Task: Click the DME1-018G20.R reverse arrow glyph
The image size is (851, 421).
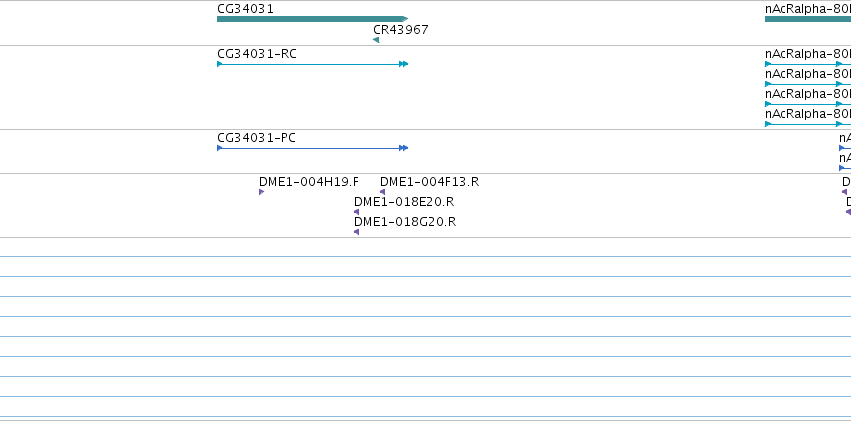Action: 357,232
